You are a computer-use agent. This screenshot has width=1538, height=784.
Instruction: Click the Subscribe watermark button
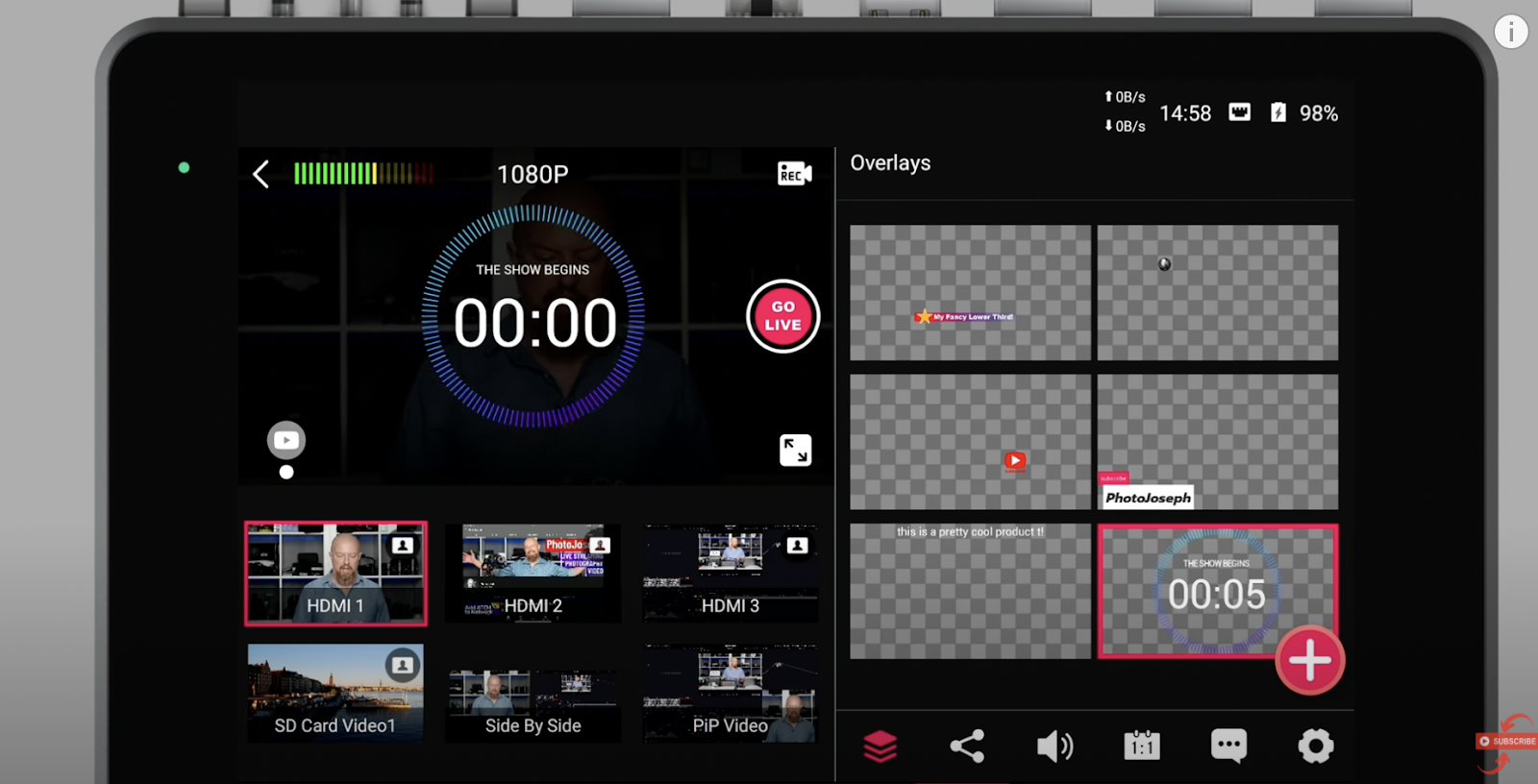(1506, 741)
